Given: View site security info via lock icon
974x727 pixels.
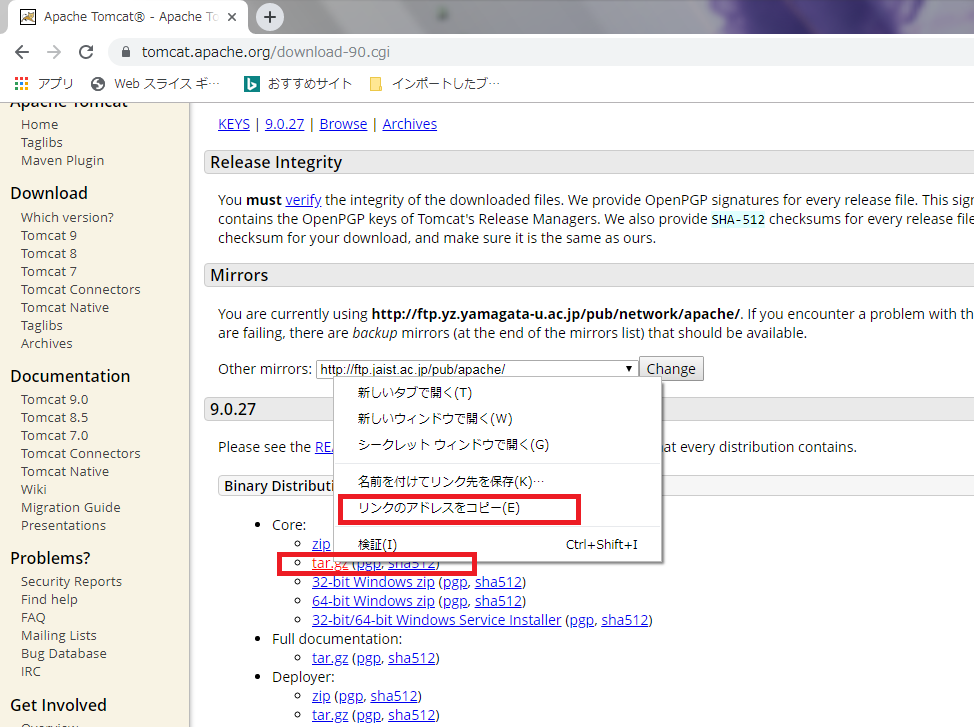Looking at the screenshot, I should click(125, 52).
